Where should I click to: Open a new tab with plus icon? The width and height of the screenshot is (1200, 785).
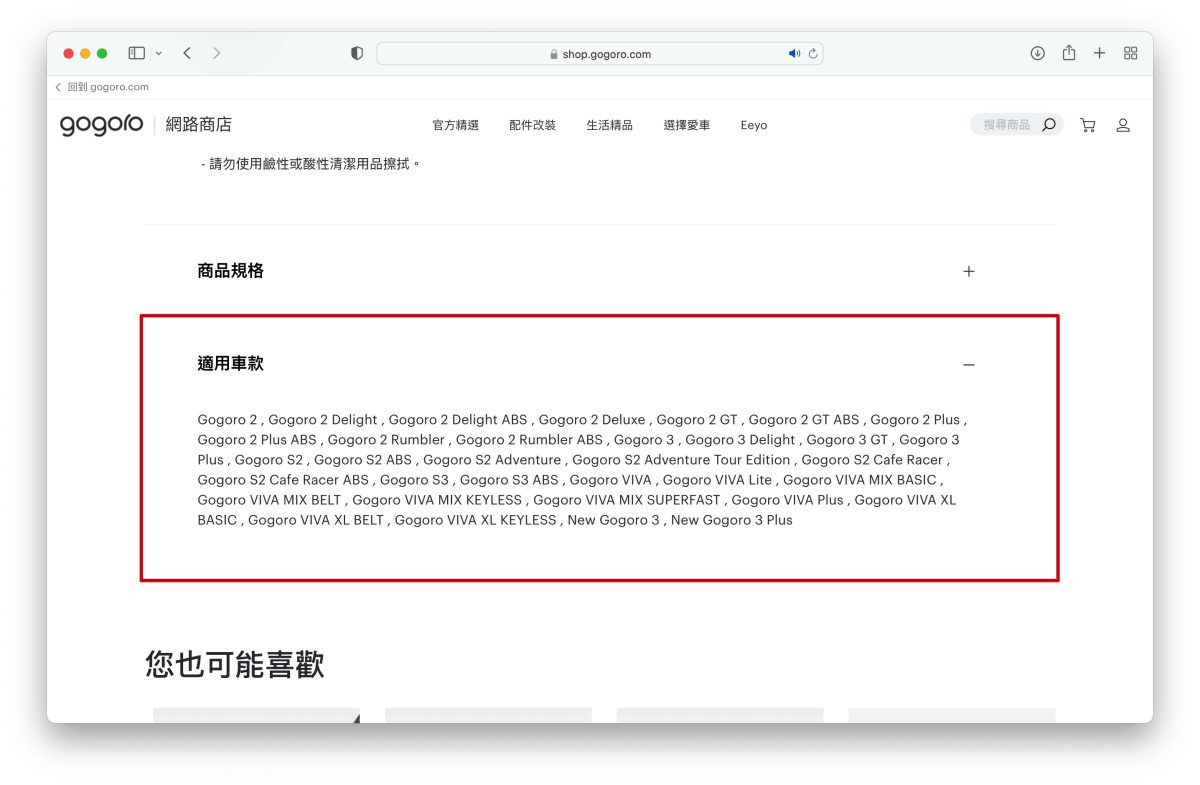point(1099,53)
